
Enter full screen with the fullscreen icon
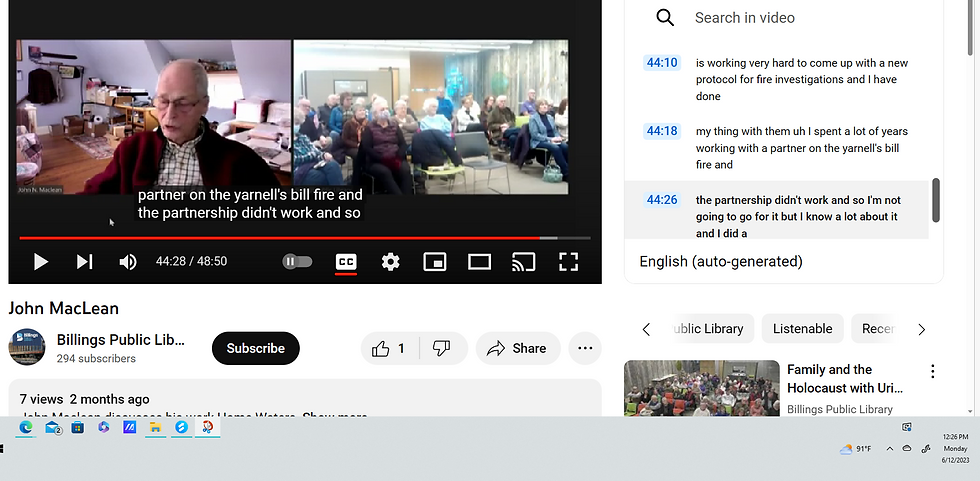point(568,262)
